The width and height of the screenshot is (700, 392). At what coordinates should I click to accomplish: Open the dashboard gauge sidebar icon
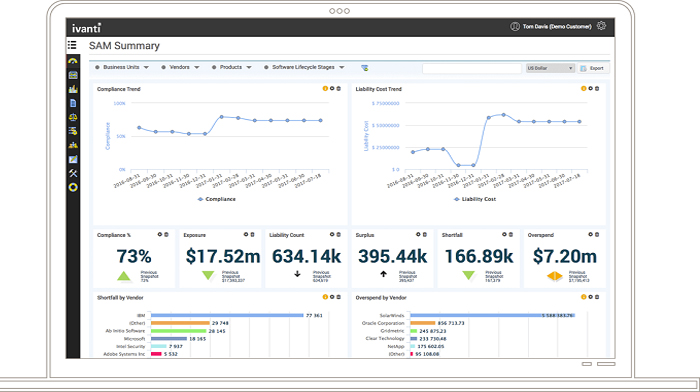coord(73,61)
